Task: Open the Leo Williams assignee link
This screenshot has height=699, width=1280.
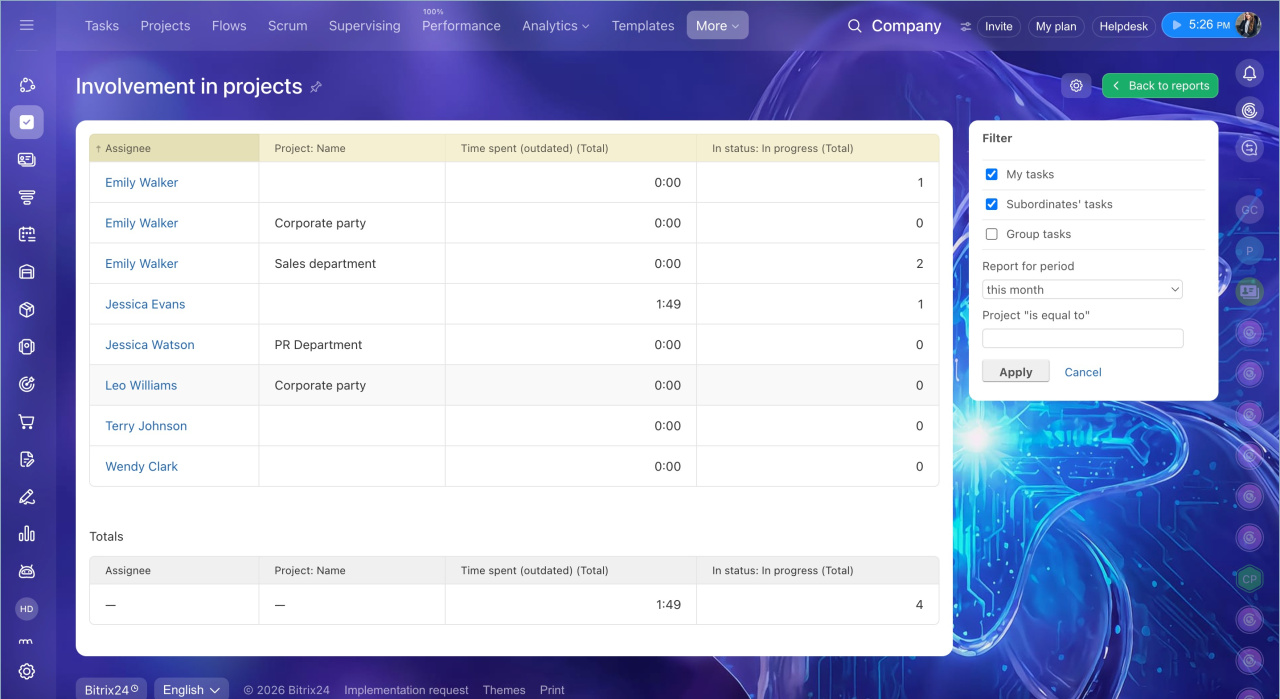Action: (141, 385)
